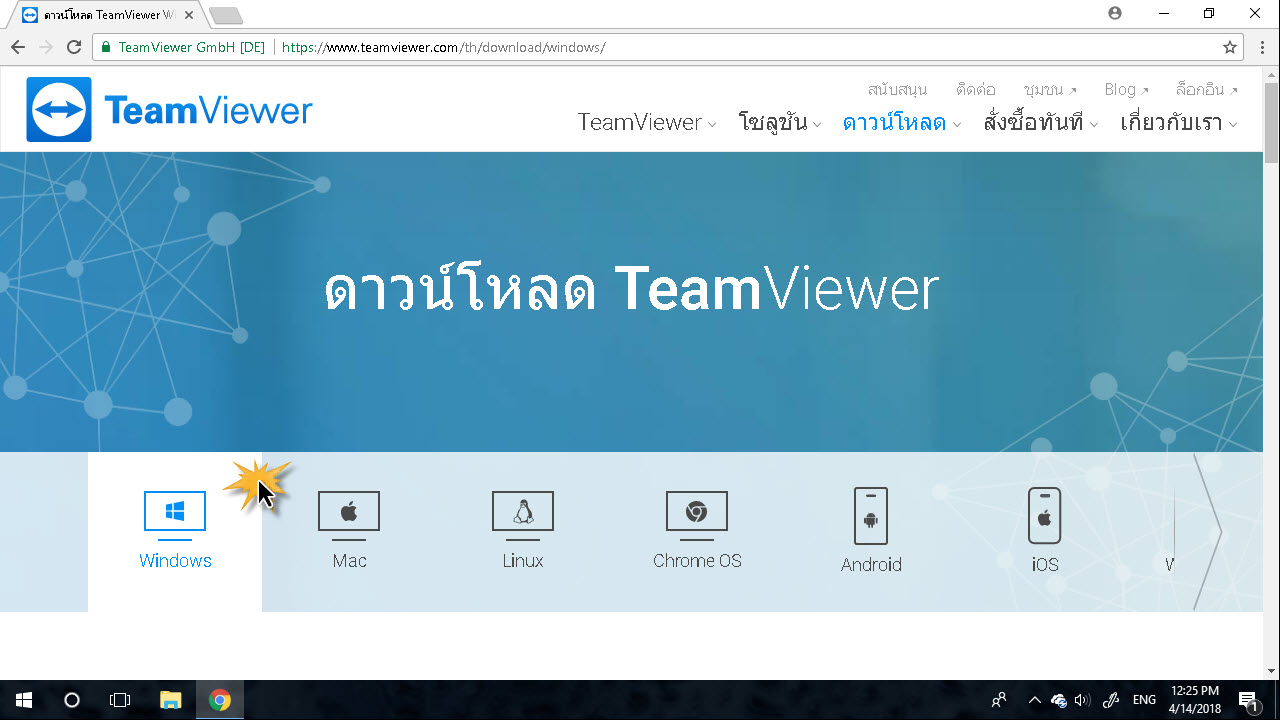Click the address bar URL
Screen dimensions: 1280x720
tap(443, 47)
